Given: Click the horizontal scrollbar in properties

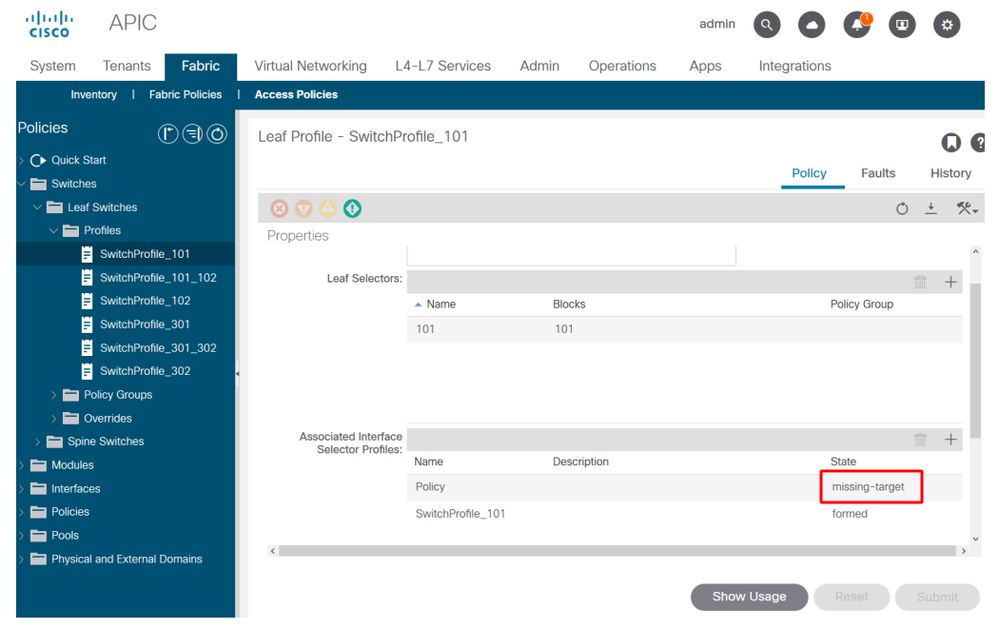Looking at the screenshot, I should tap(617, 551).
